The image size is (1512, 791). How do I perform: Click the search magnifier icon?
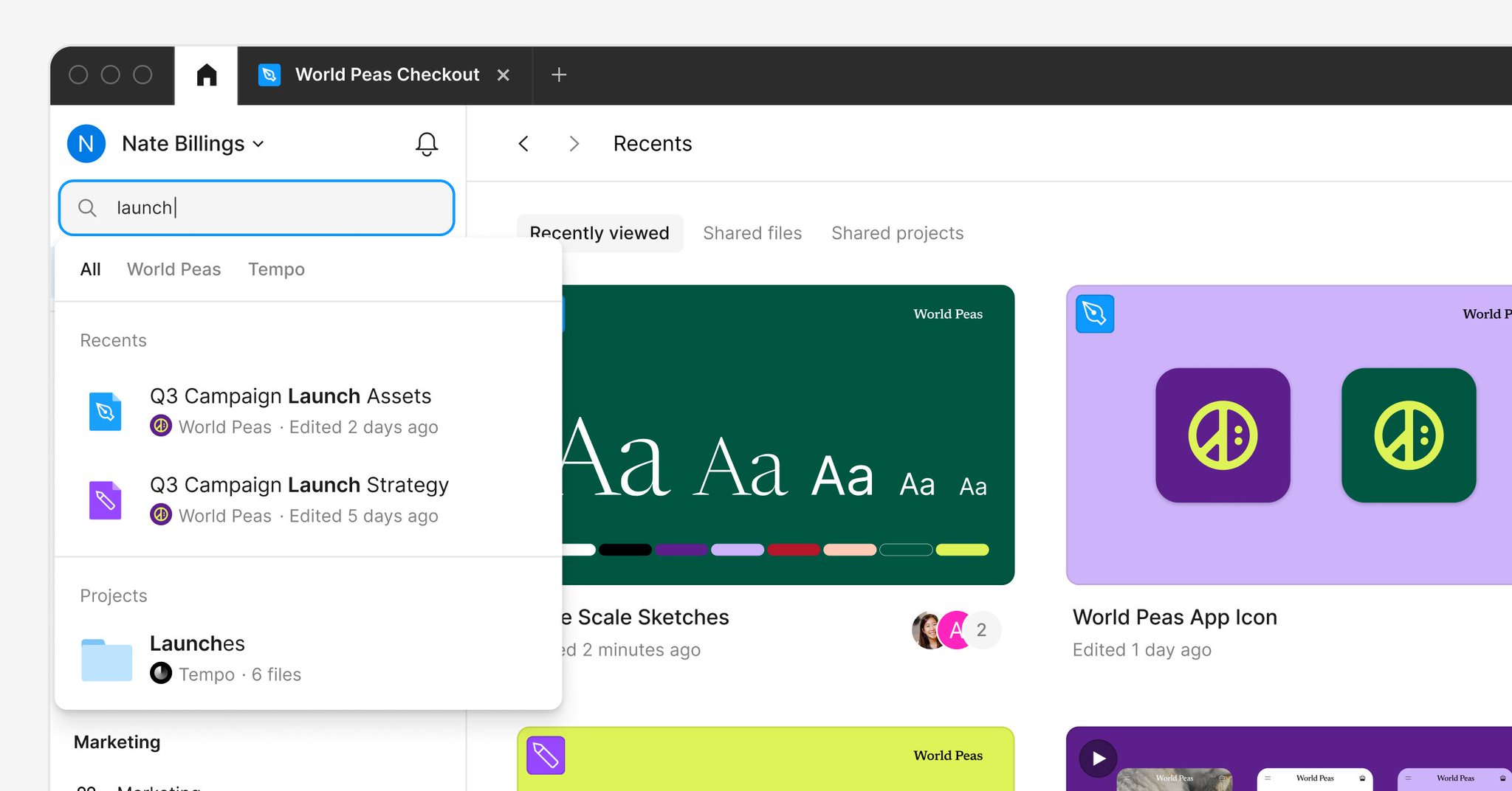87,208
